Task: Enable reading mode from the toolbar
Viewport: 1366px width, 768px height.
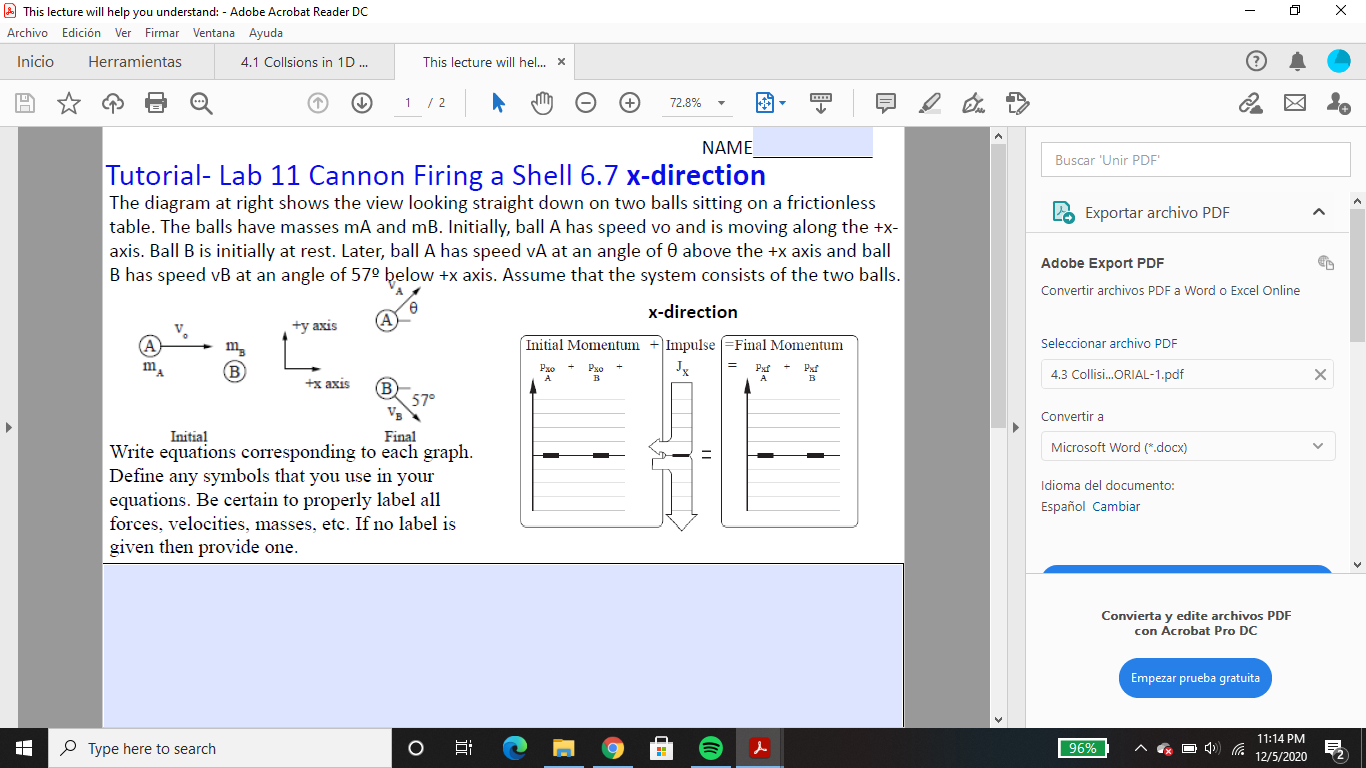Action: [x=821, y=103]
